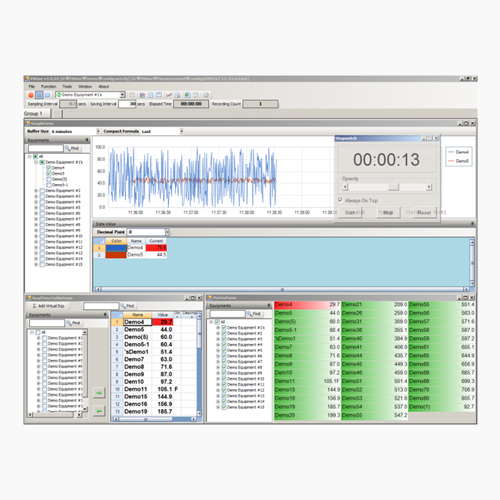The height and width of the screenshot is (500, 500).
Task: Click the green right arrow button
Action: point(99,393)
